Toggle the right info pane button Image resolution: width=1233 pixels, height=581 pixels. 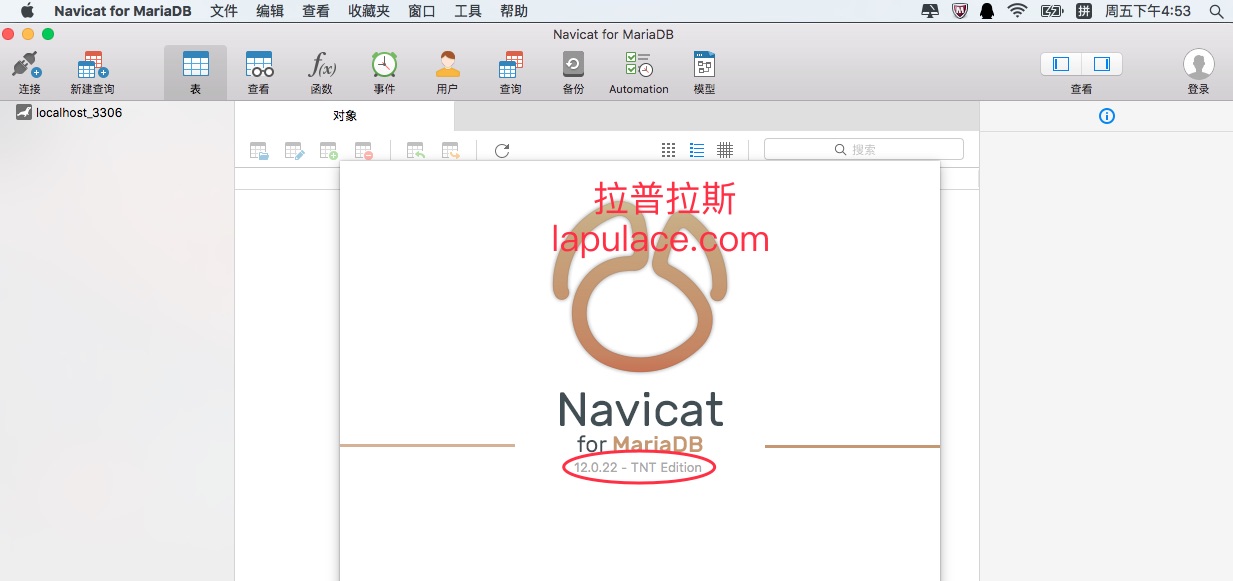tap(1102, 64)
